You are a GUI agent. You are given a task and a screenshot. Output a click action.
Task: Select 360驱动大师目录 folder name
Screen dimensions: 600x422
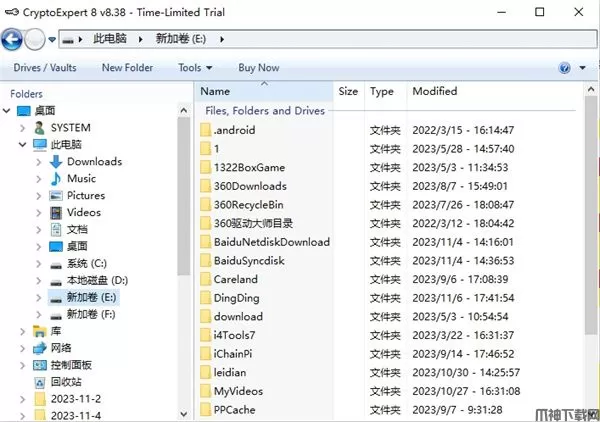click(253, 223)
